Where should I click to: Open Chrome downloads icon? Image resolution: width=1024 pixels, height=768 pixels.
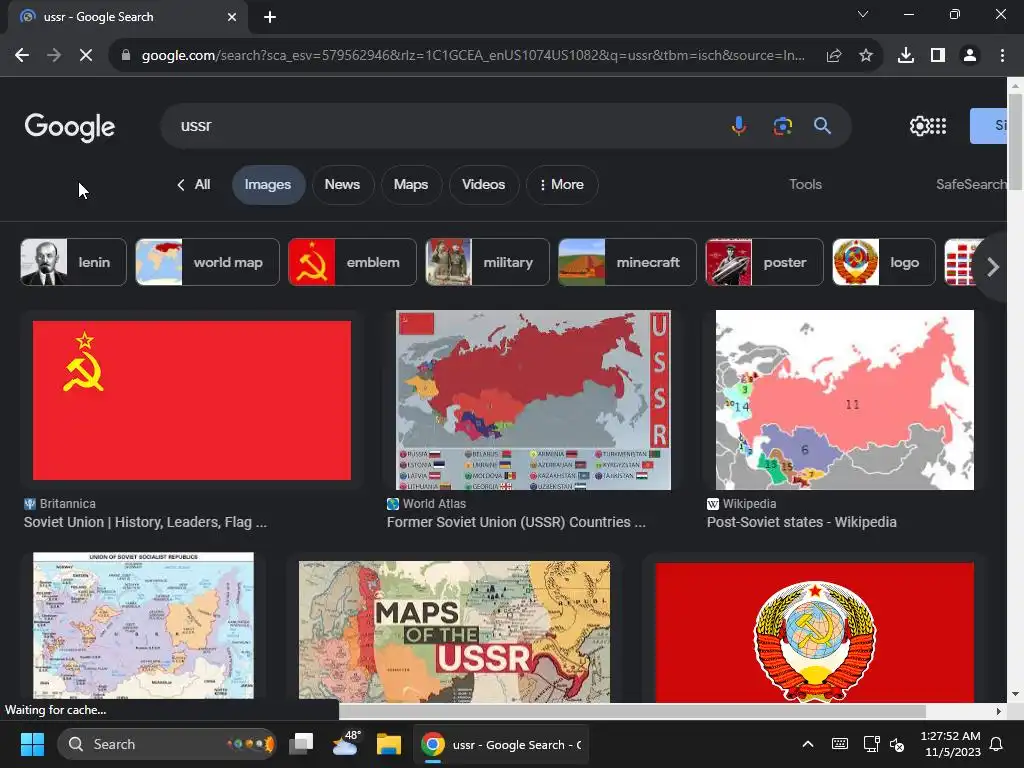point(906,56)
